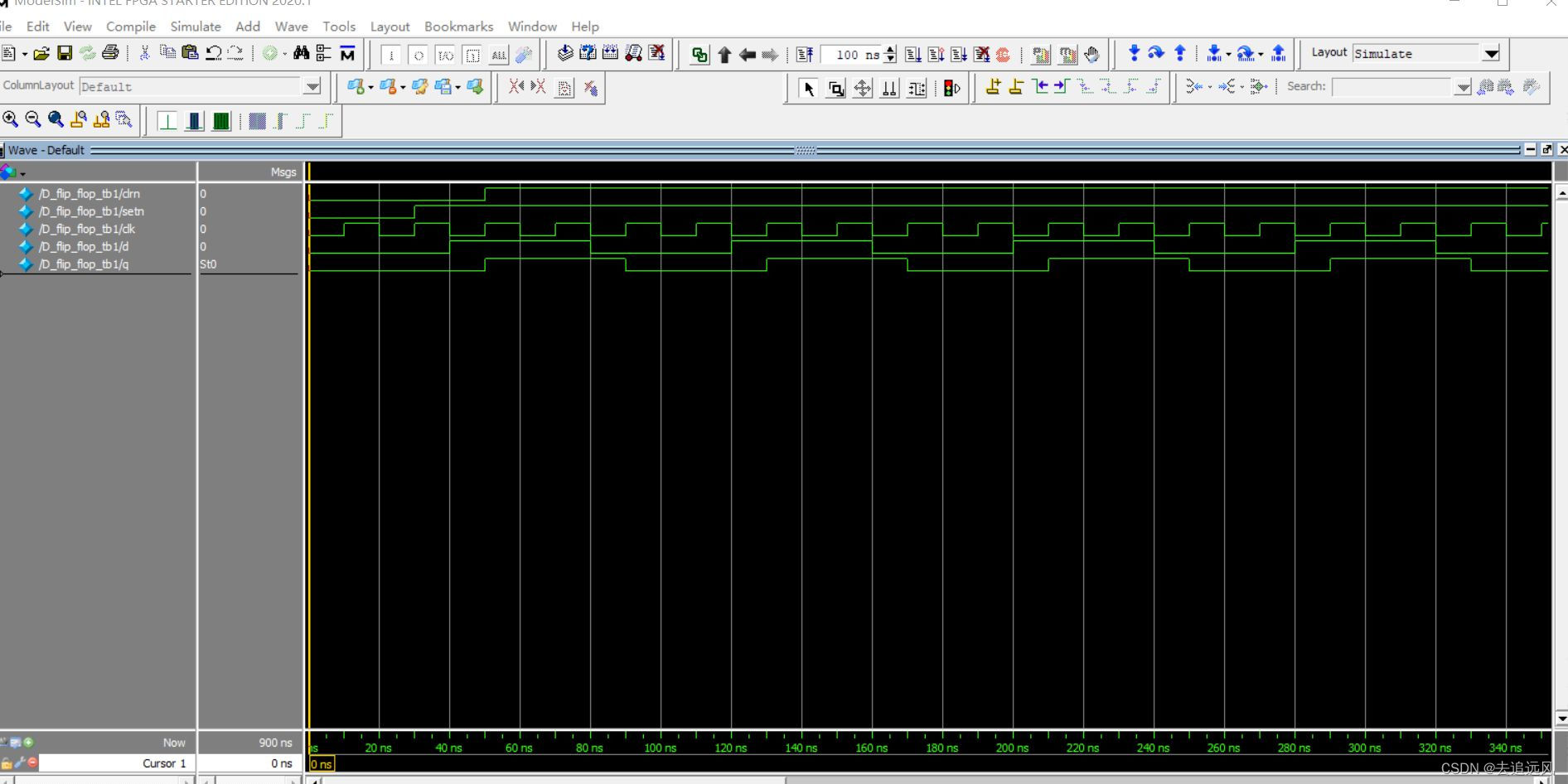
Task: Toggle the solid green block wave format button
Action: [x=221, y=121]
